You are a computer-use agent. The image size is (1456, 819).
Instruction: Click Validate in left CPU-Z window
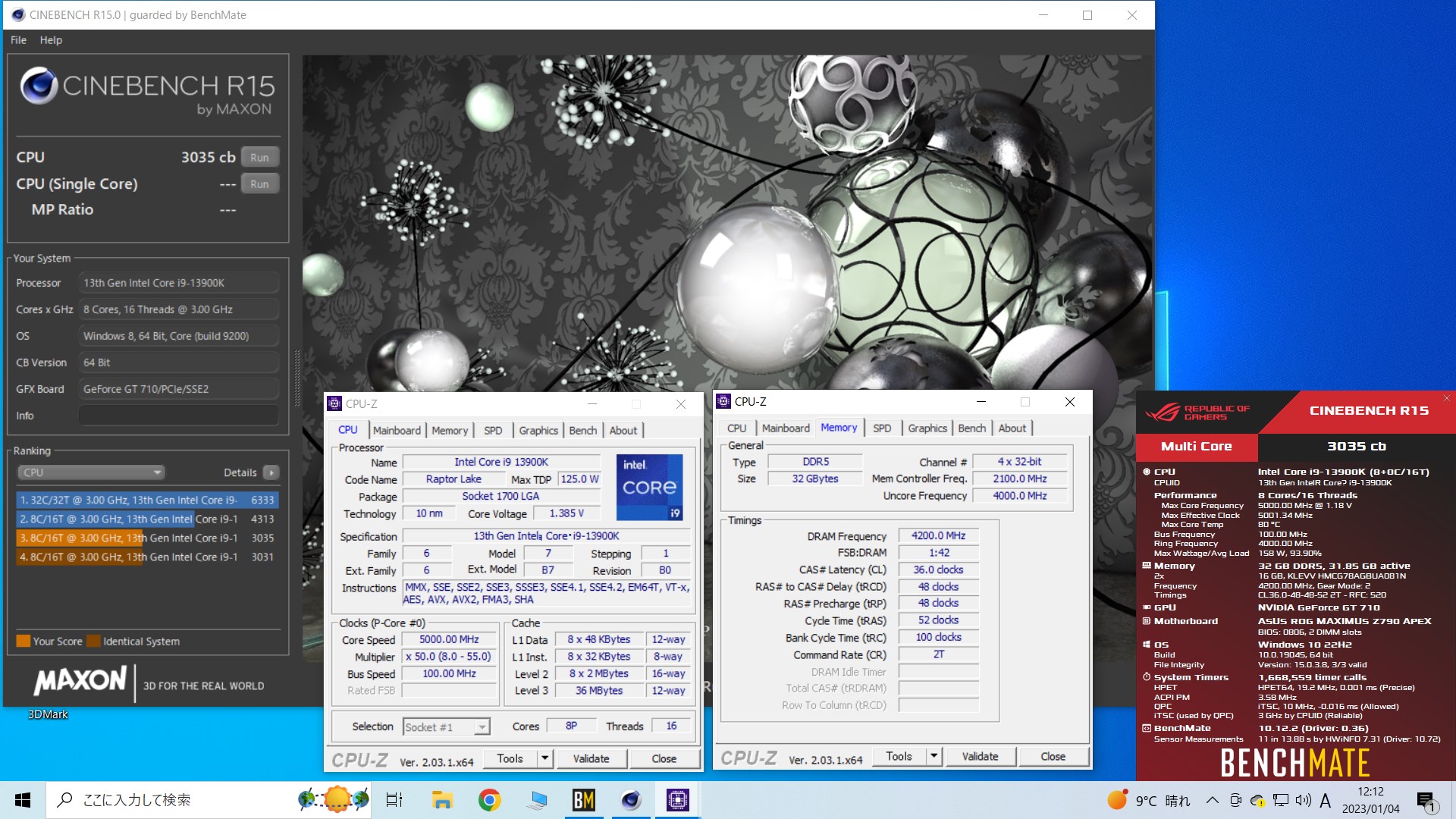click(591, 758)
